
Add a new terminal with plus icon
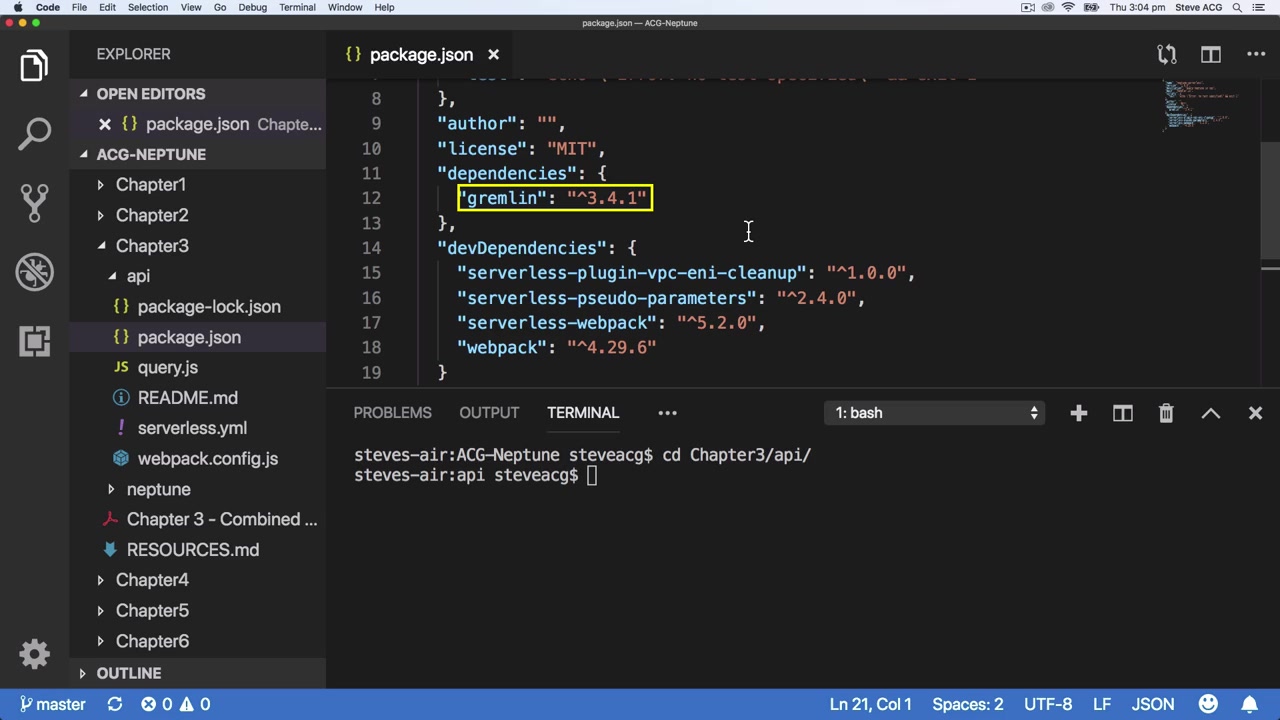(x=1078, y=413)
